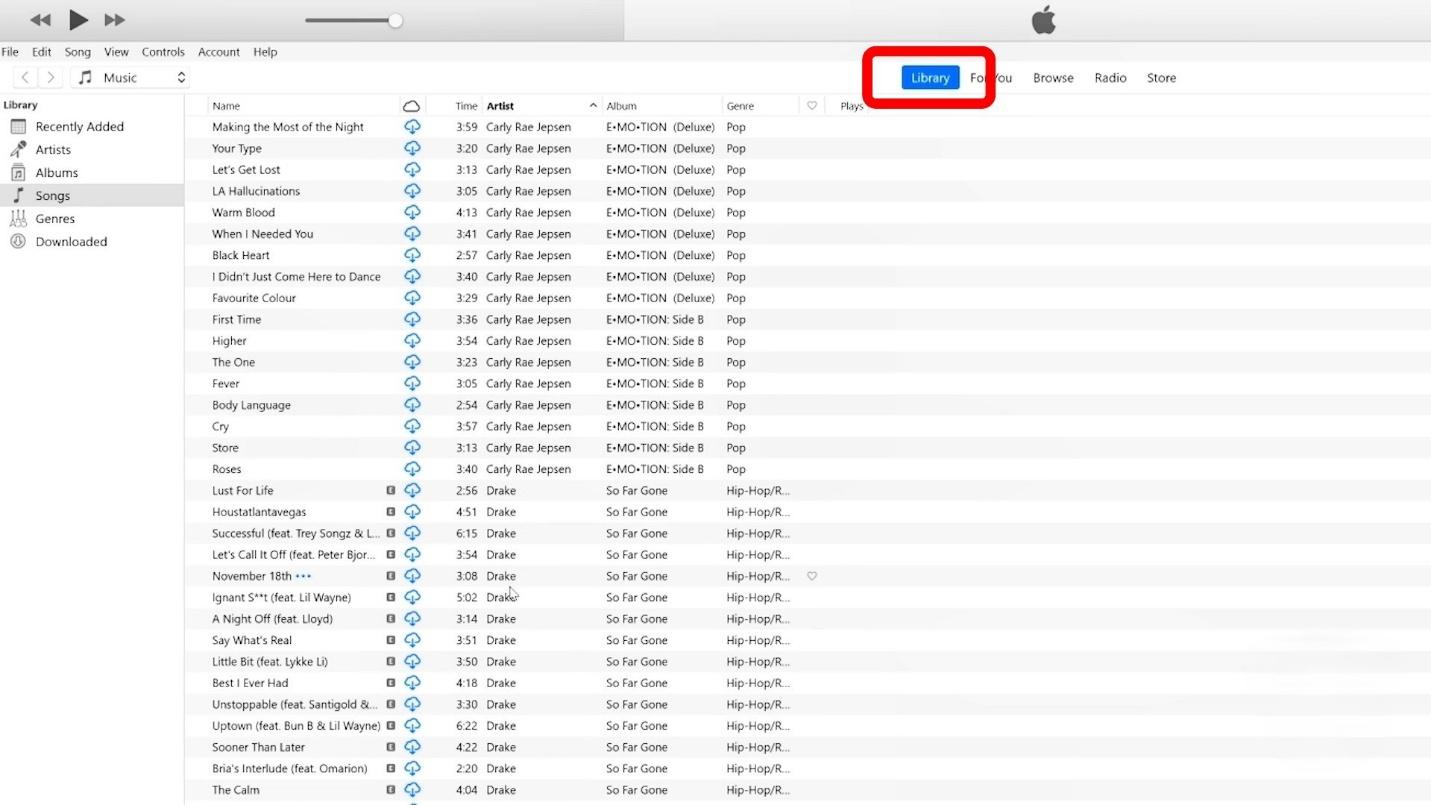Viewport: 1431px width, 805px height.
Task: Open the Music media type dropdown
Action: point(129,77)
